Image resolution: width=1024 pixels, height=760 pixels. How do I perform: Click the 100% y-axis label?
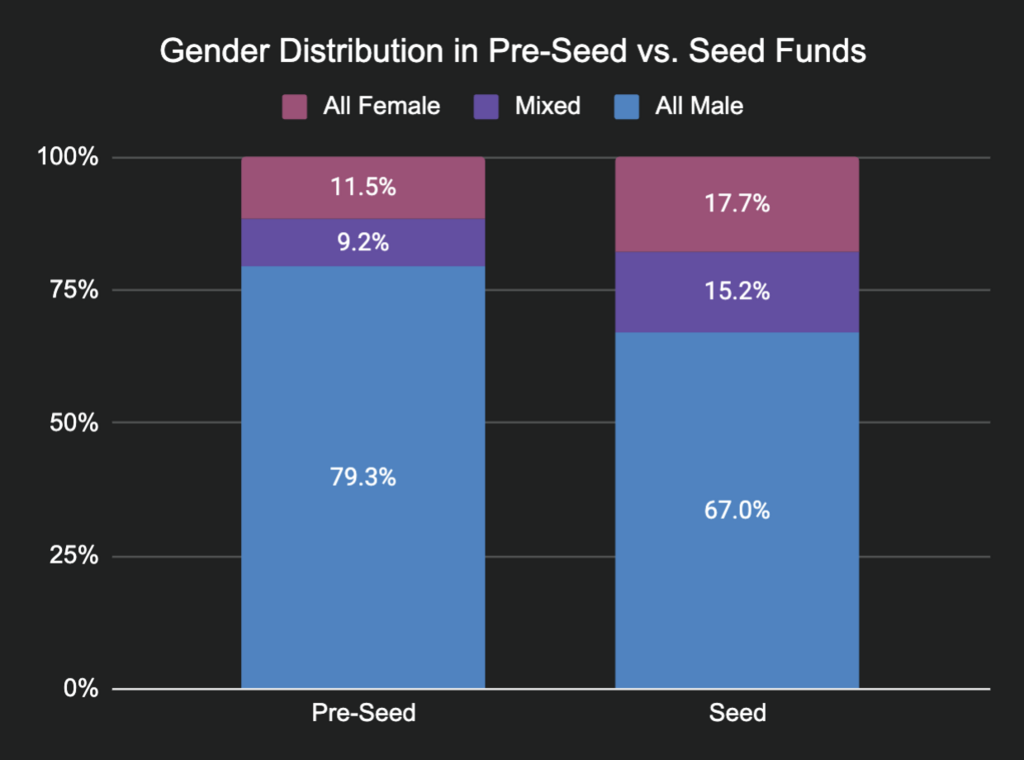69,158
